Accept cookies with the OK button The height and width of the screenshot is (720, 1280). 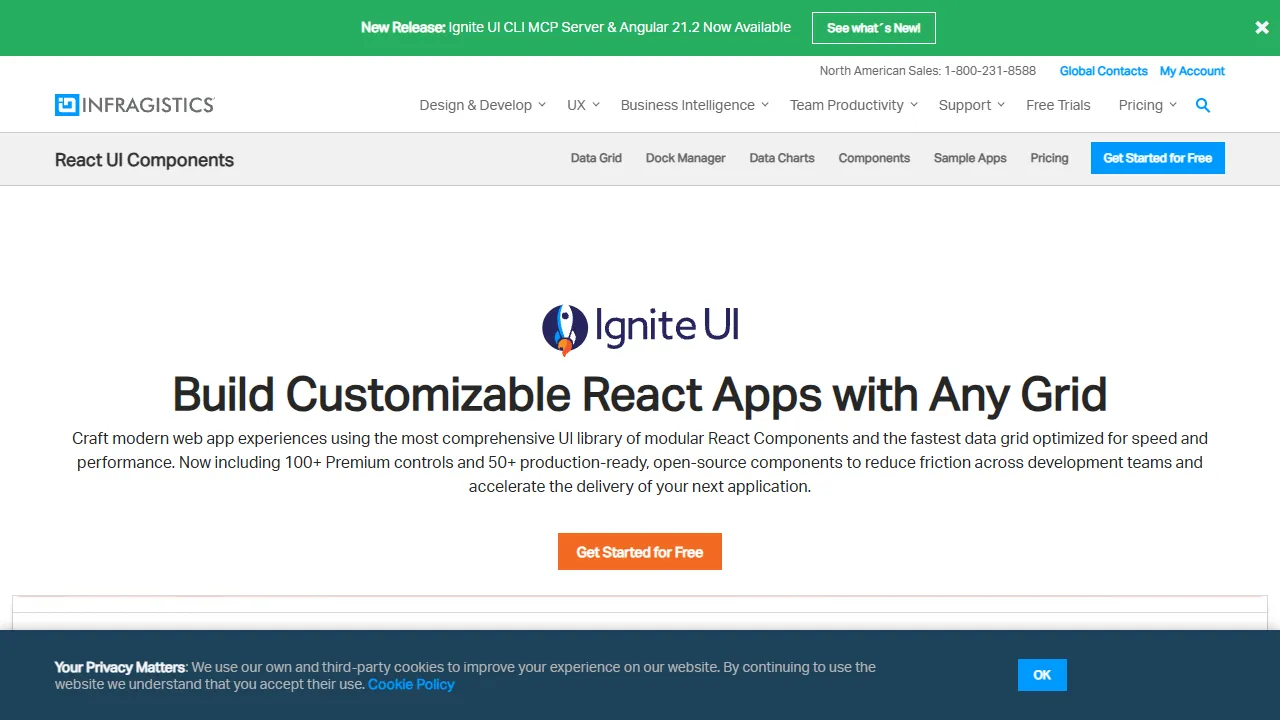[x=1042, y=675]
